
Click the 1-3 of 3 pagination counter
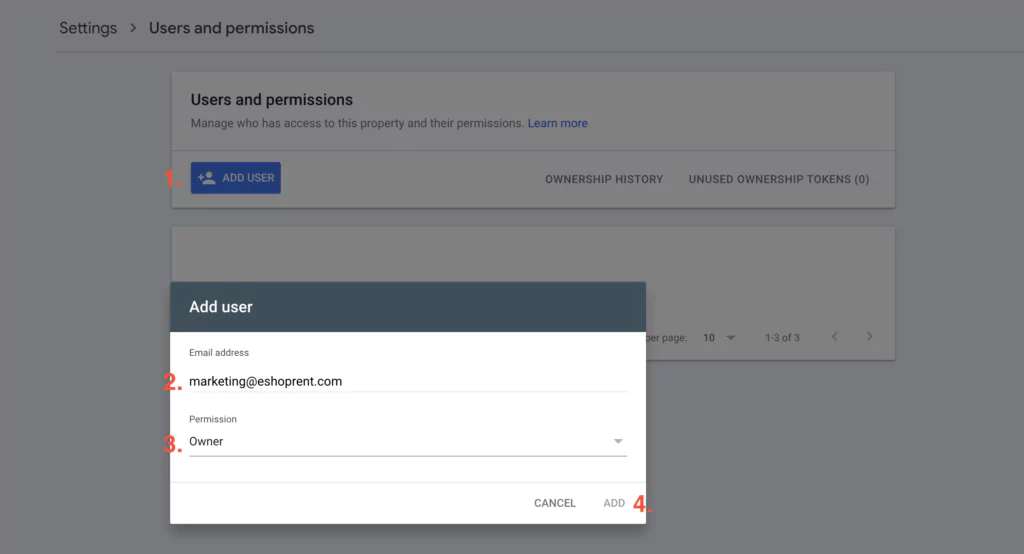pyautogui.click(x=782, y=338)
